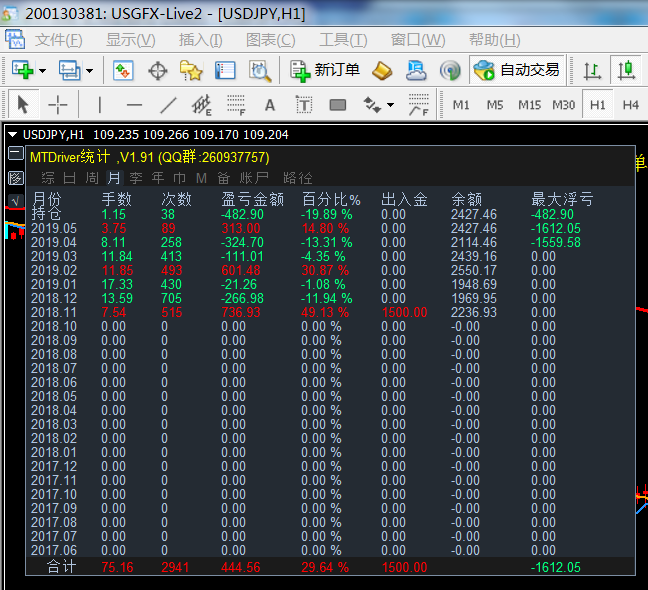The height and width of the screenshot is (590, 648).
Task: Open MetaEditor via the gold book icon
Action: point(382,71)
